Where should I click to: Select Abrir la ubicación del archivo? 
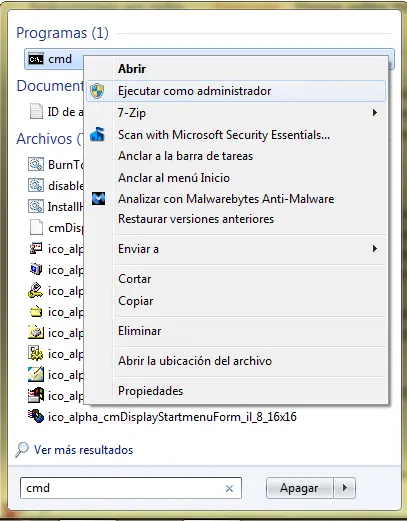(195, 361)
